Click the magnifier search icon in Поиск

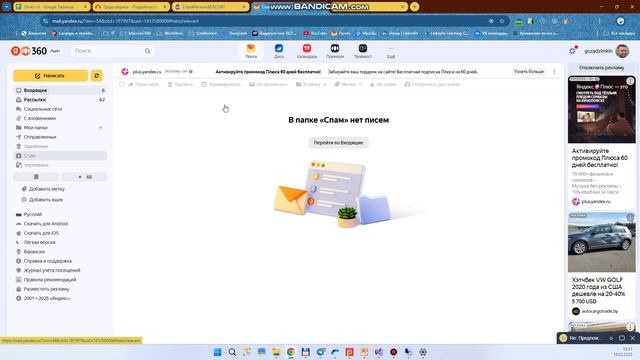147,51
